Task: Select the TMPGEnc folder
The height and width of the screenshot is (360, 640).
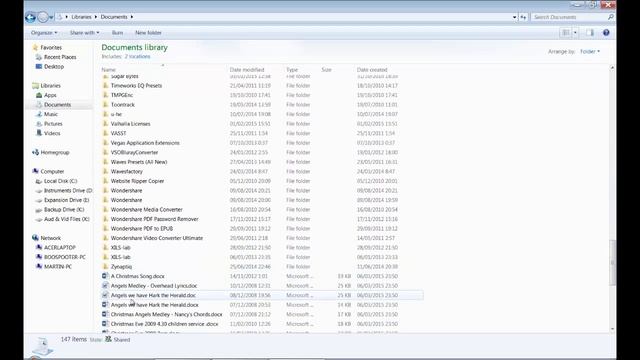Action: tap(122, 95)
